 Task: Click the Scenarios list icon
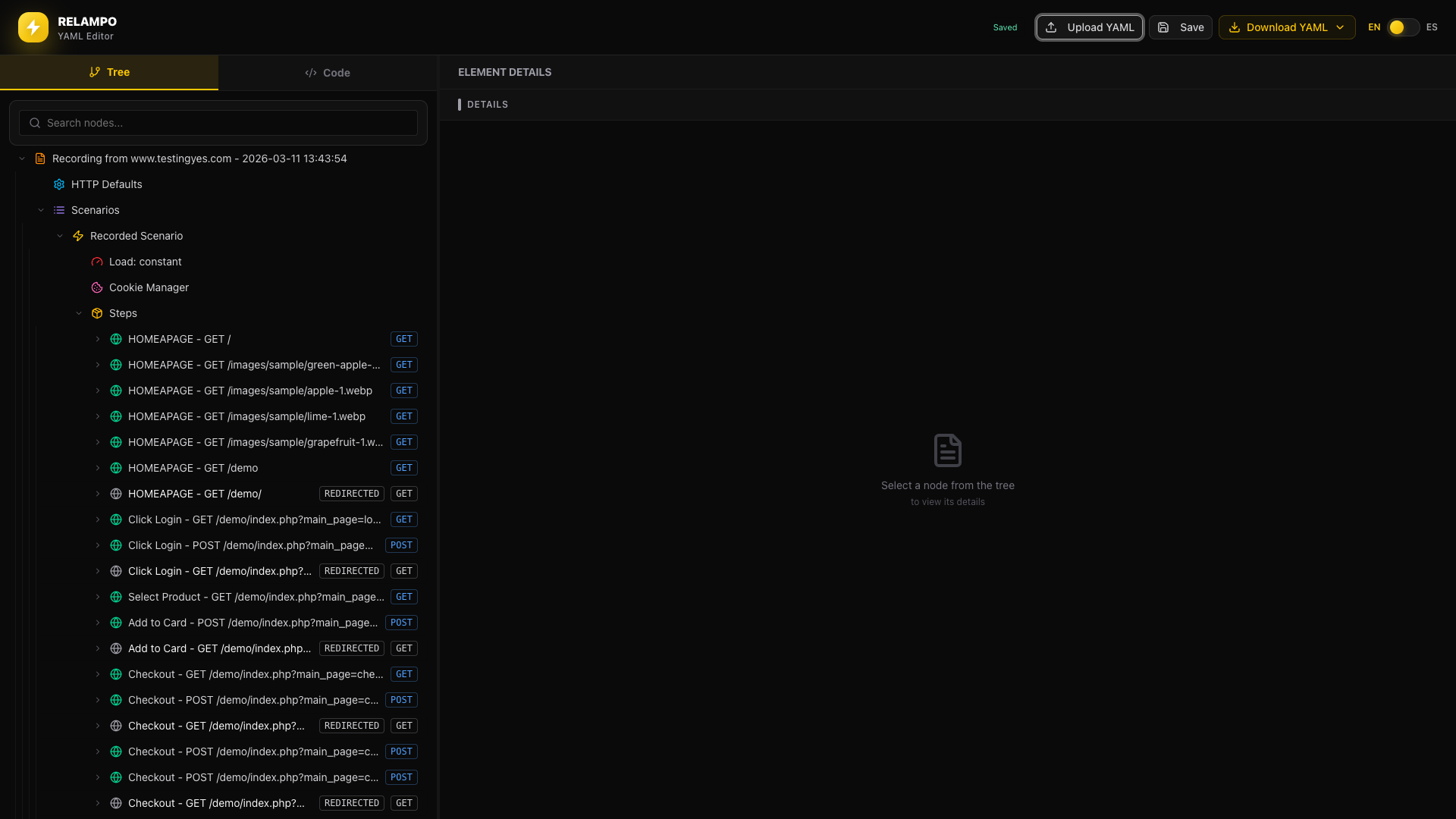(58, 210)
